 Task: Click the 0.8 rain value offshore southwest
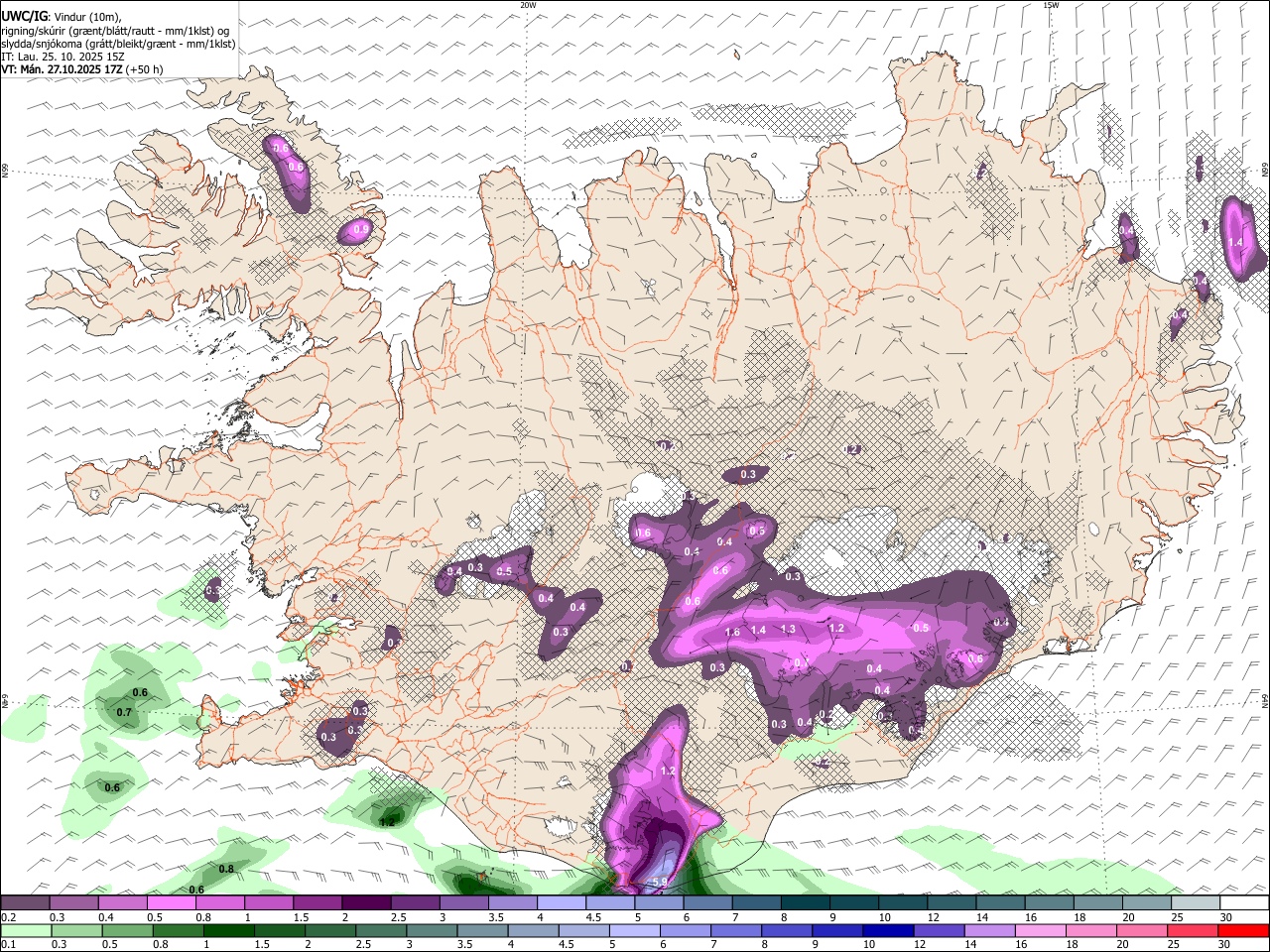click(226, 869)
